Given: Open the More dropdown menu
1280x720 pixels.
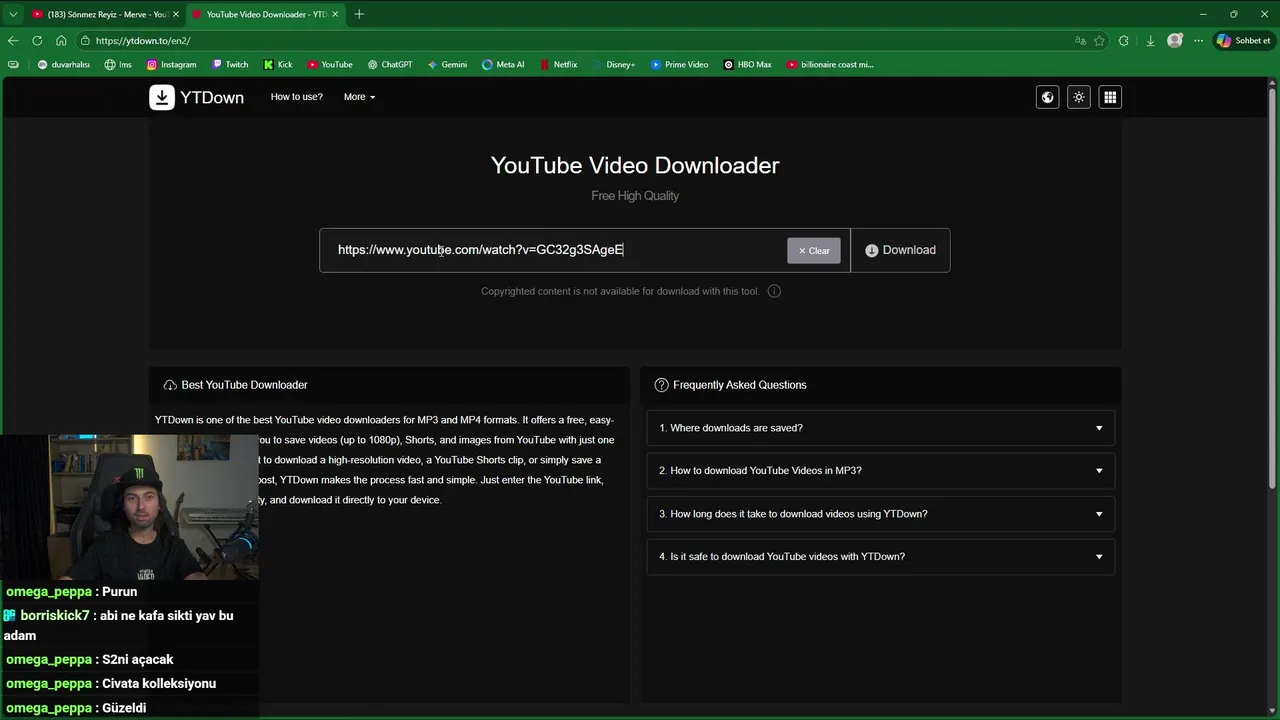Looking at the screenshot, I should tap(359, 97).
